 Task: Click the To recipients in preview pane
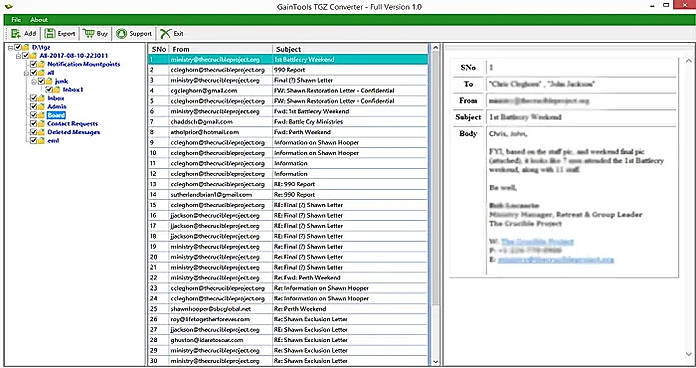point(541,84)
